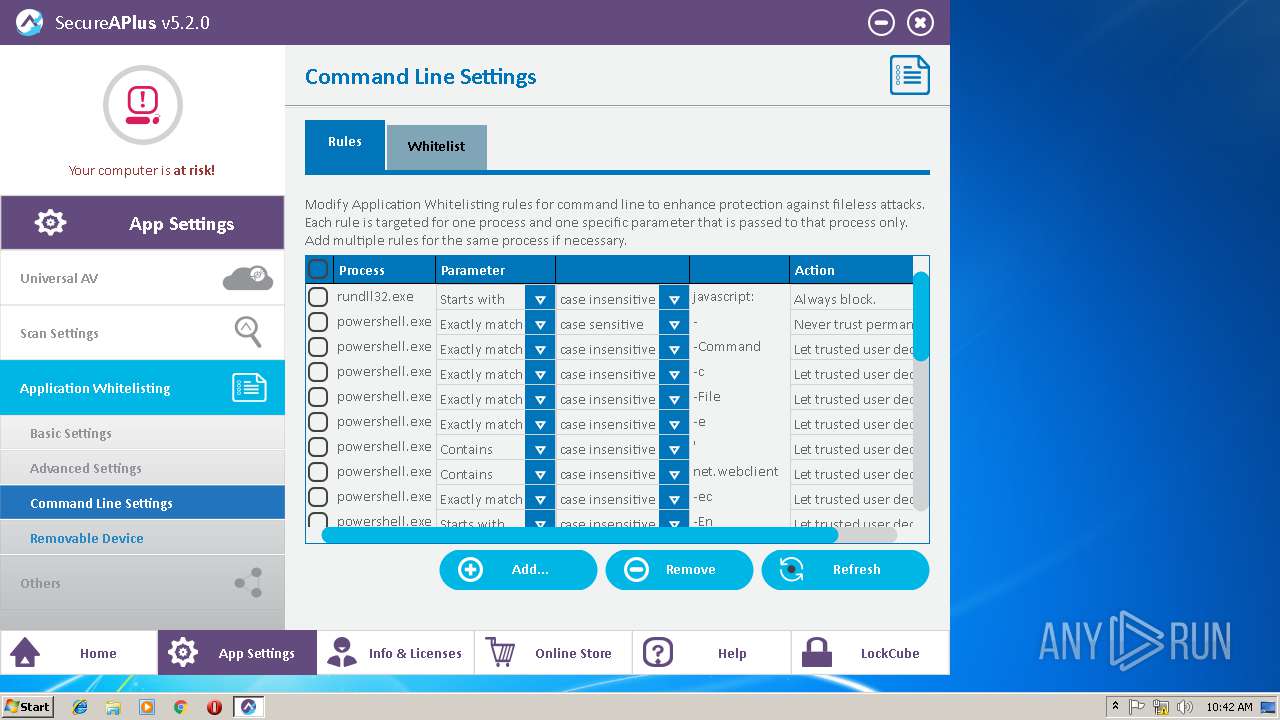Screen dimensions: 1280x720
Task: Check the rundll32.exe rule checkbox
Action: pyautogui.click(x=318, y=297)
